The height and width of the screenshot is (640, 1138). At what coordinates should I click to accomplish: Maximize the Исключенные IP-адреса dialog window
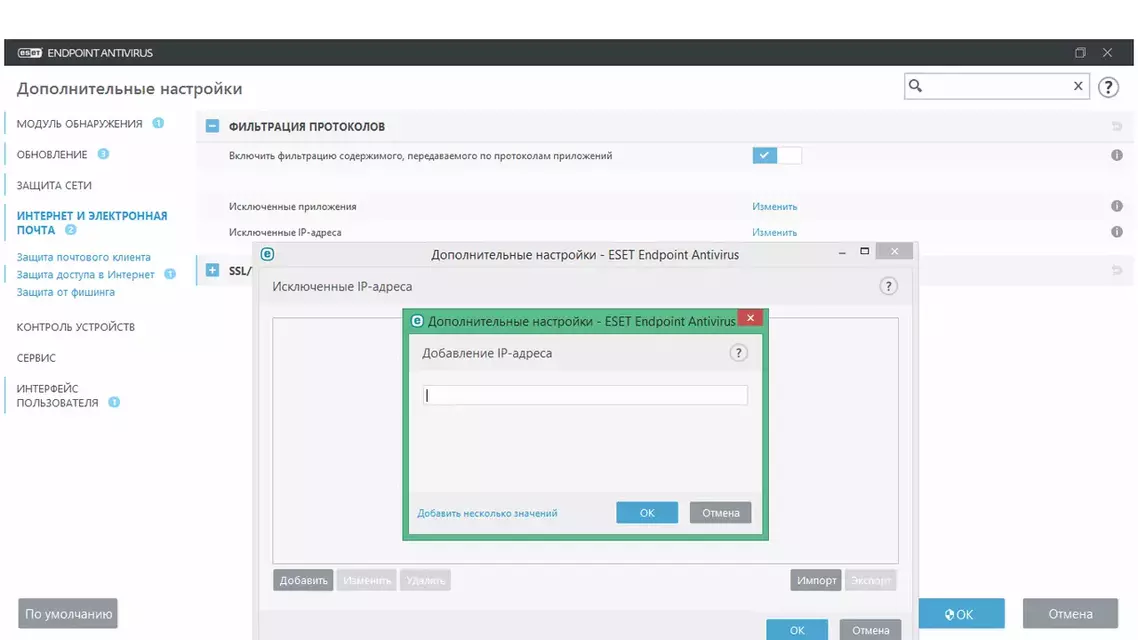click(x=864, y=251)
